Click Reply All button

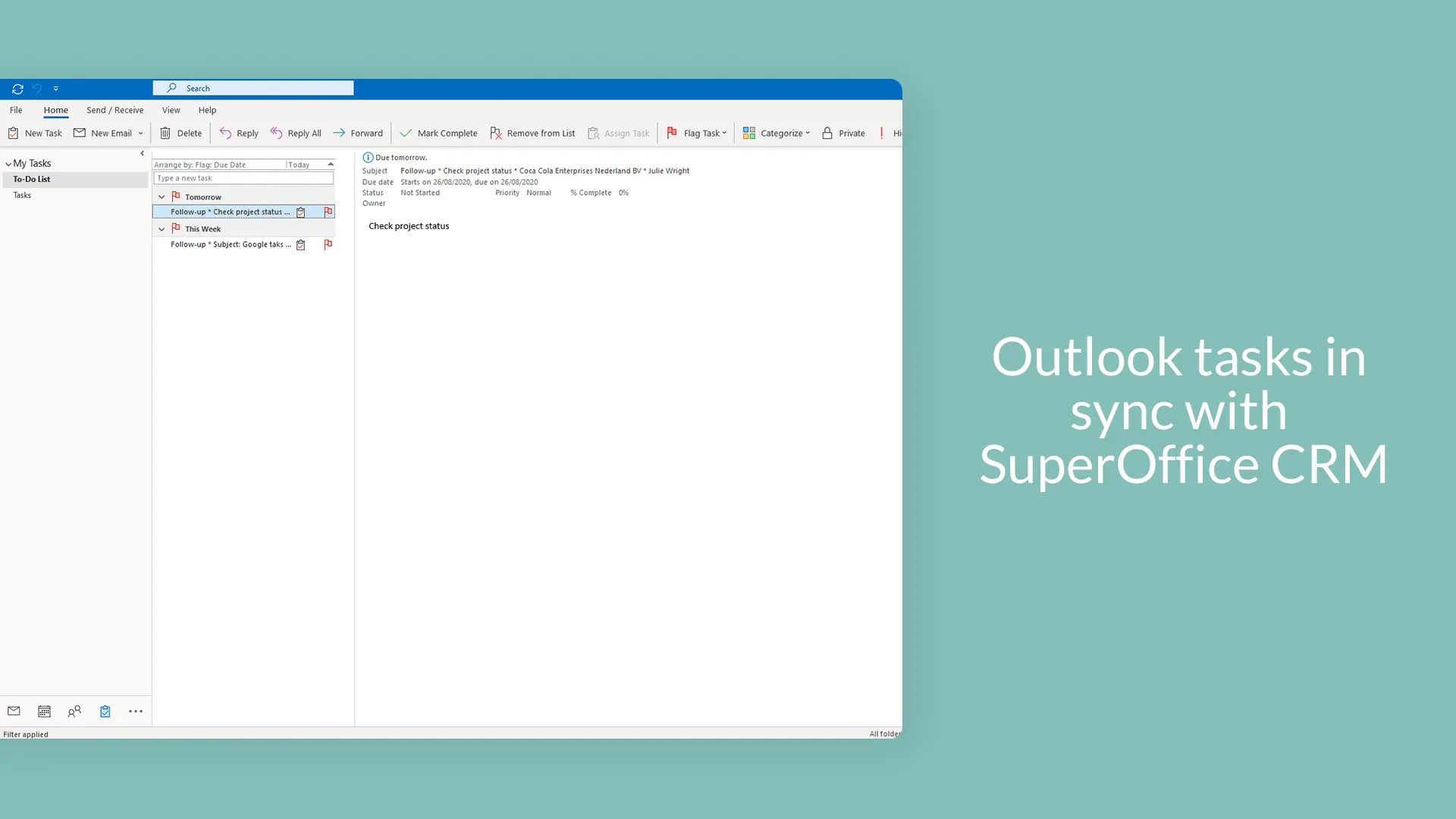point(296,133)
